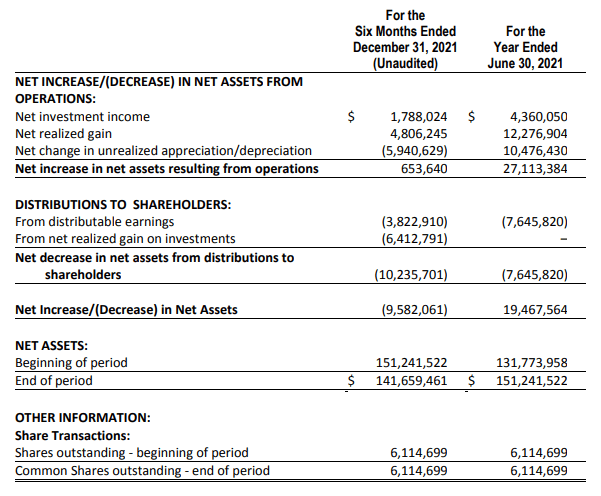Select 'Shares outstanding - beginning of period' label
The image size is (601, 496).
pos(132,453)
